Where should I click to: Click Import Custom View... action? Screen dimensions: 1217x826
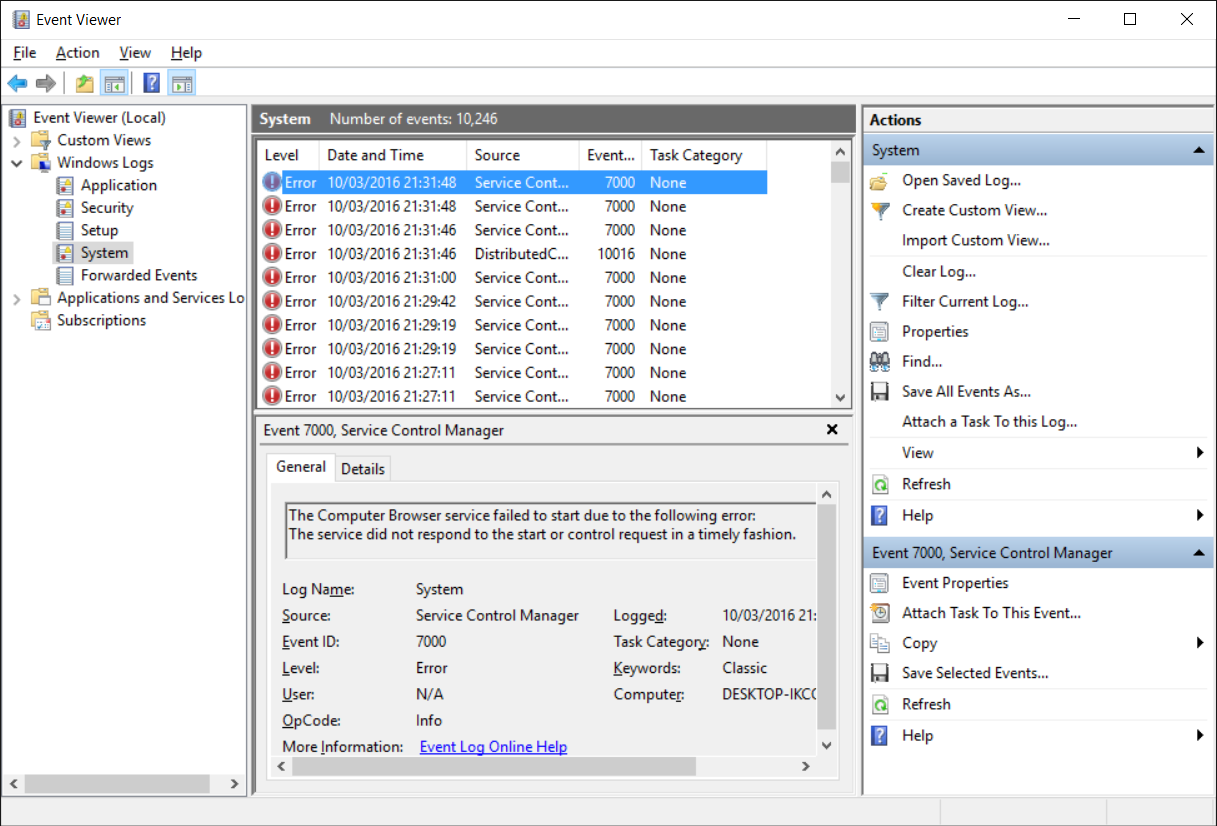tap(976, 240)
